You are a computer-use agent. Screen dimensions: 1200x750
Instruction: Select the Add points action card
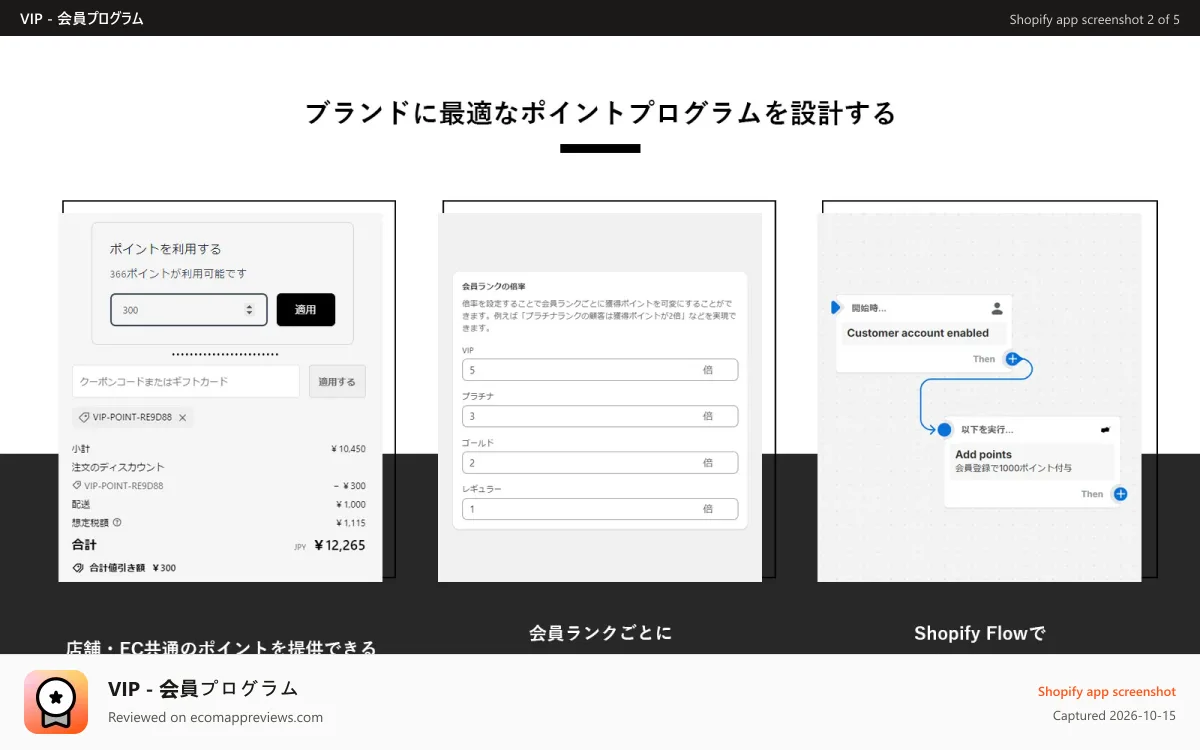1032,462
